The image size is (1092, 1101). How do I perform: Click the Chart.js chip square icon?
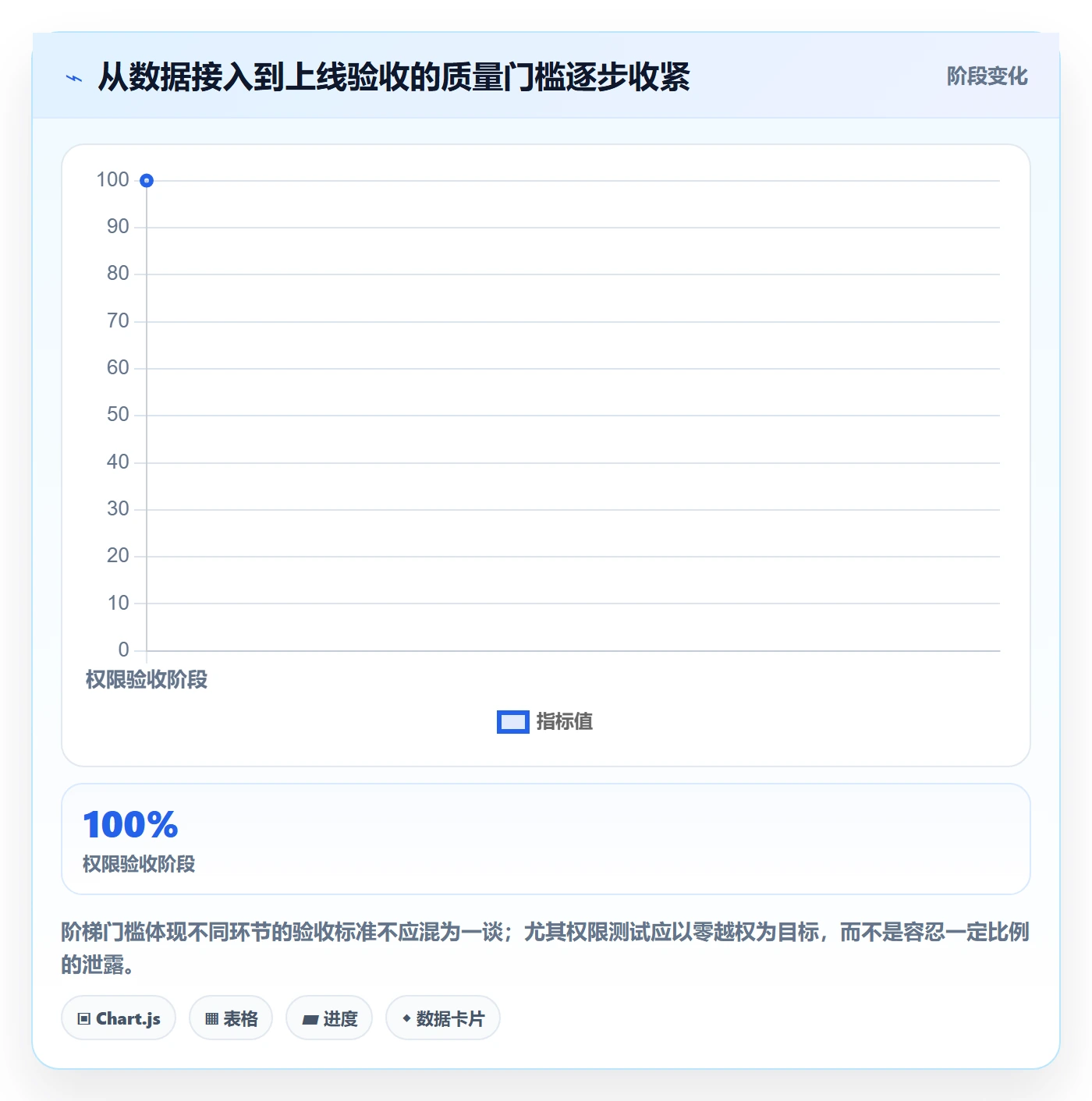[84, 1019]
